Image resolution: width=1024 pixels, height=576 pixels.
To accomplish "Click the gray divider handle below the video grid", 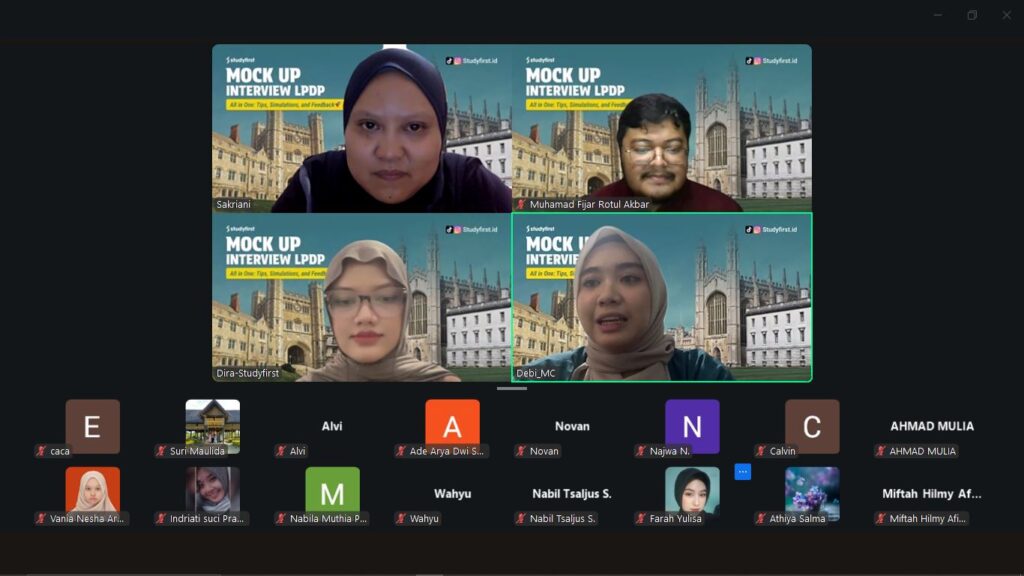I will pos(512,388).
